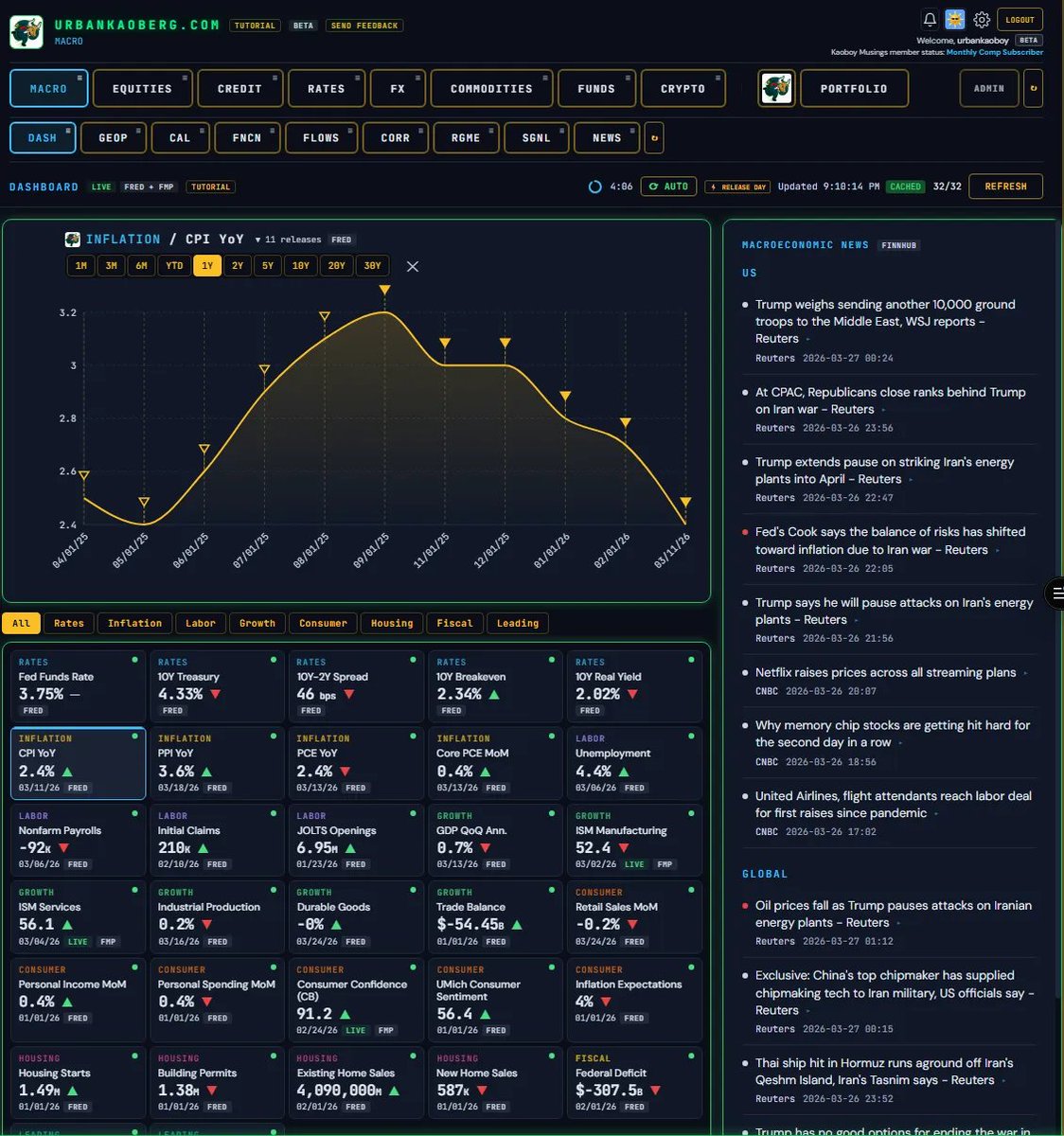Toggle the sun theme icon
Screen dimensions: 1064x1136
point(955,19)
